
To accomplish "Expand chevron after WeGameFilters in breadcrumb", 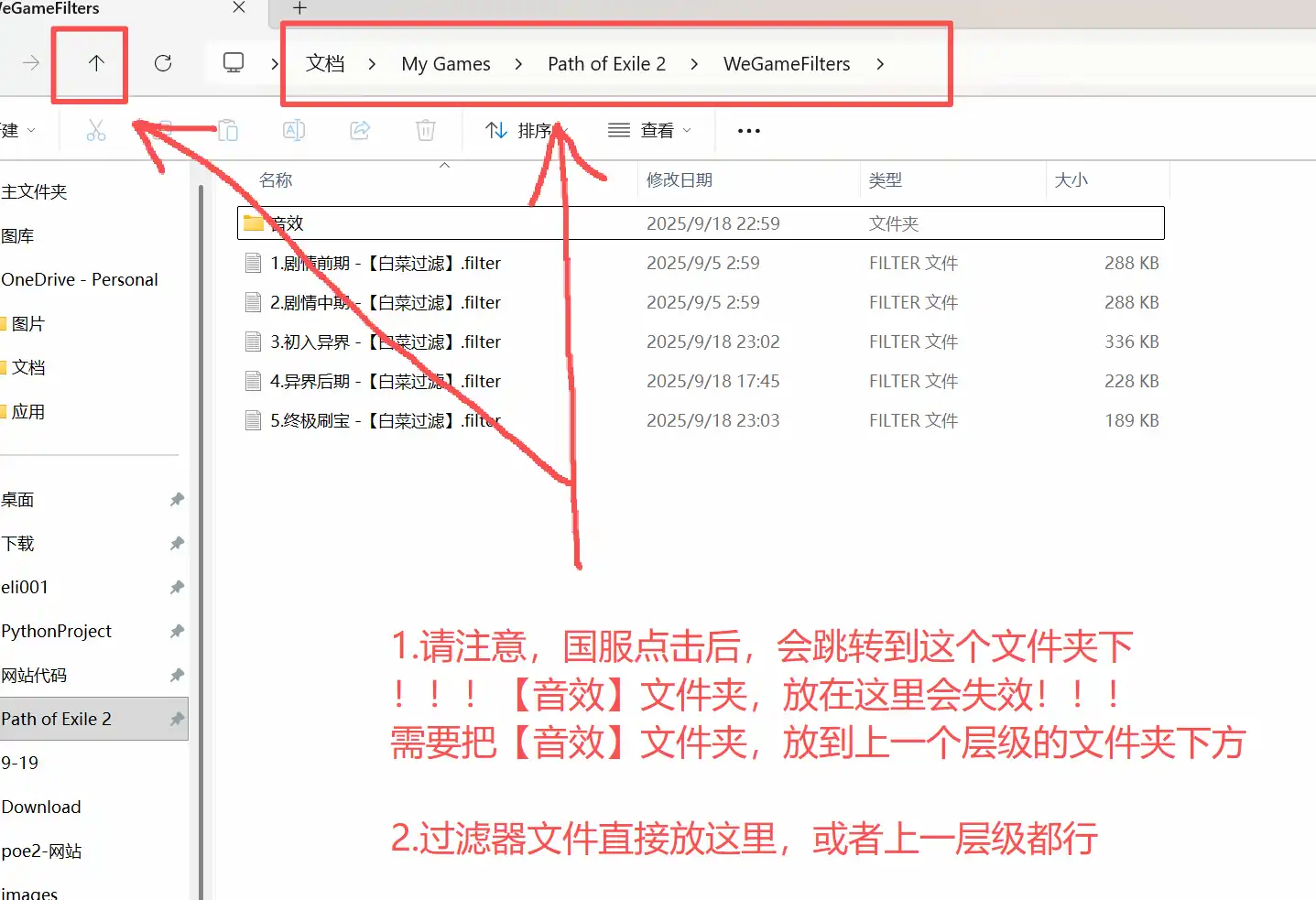I will click(x=880, y=64).
